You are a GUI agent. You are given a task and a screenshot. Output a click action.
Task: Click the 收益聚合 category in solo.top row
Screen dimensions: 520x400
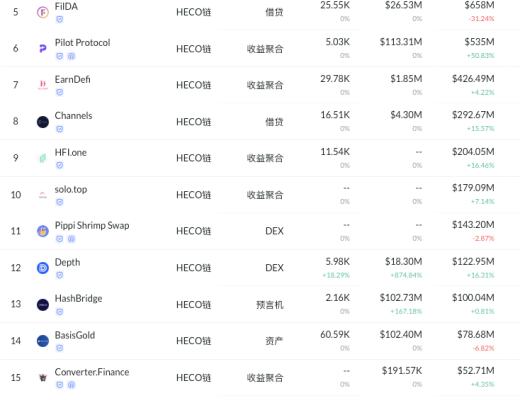(x=265, y=195)
